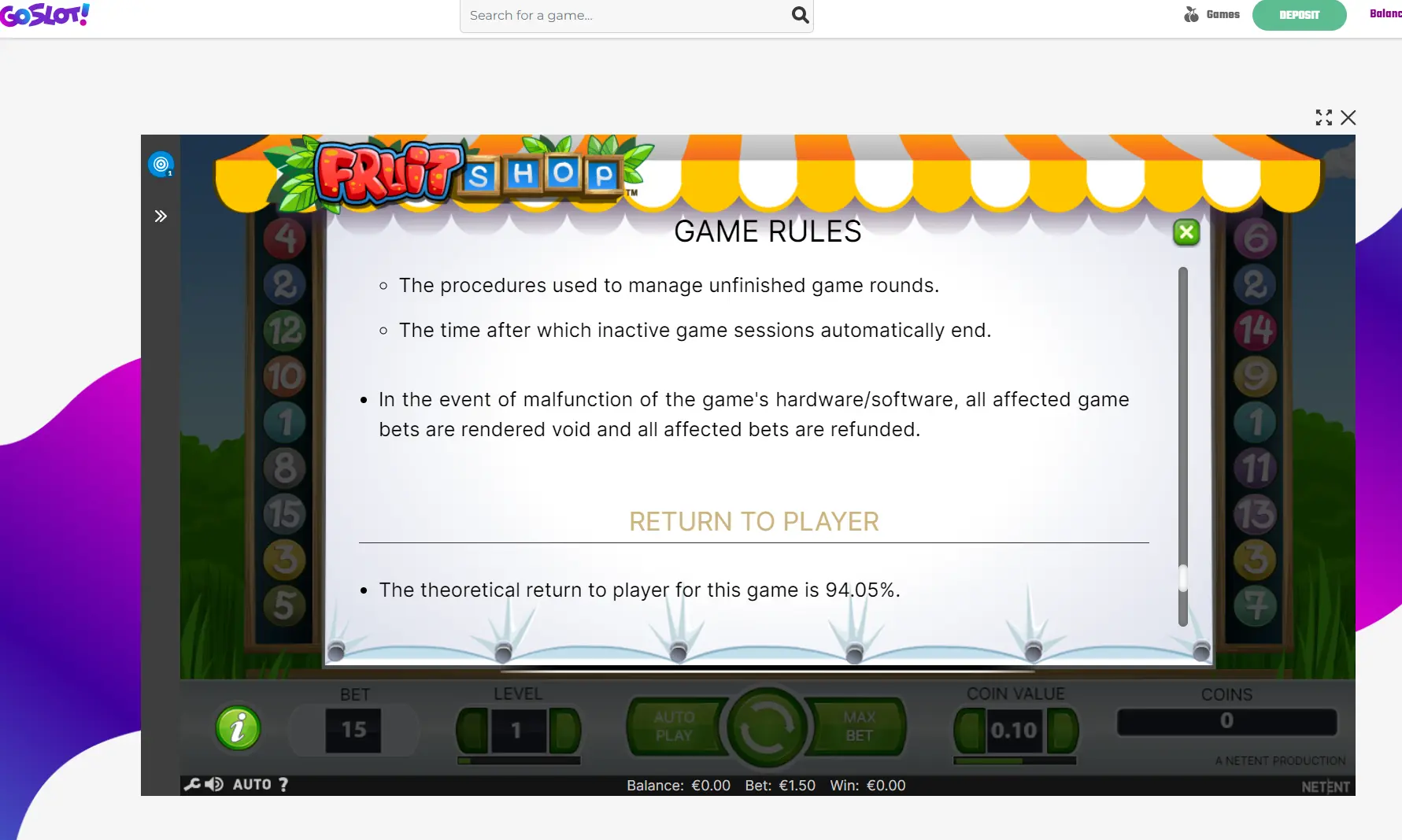1402x840 pixels.
Task: Click the NetEnt logo in corner
Action: pos(1325,786)
